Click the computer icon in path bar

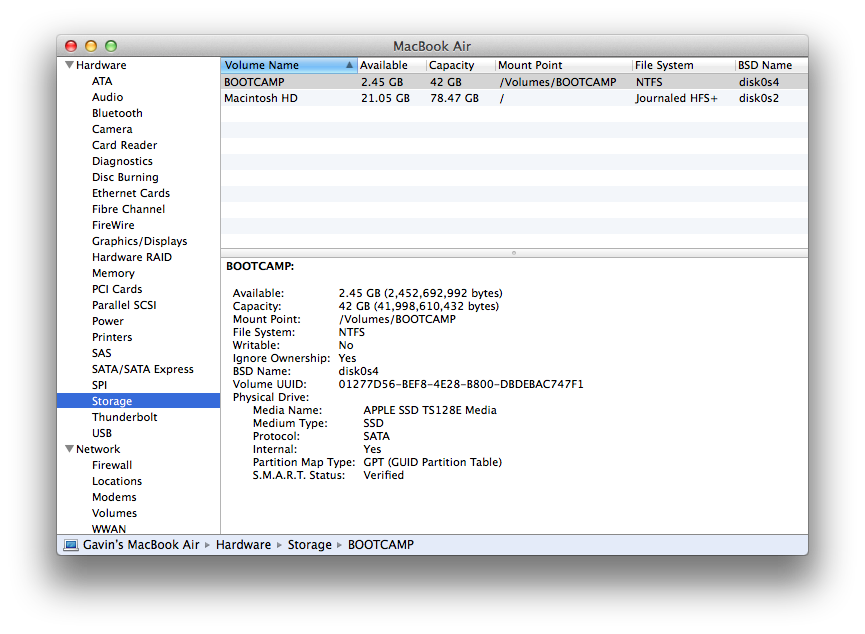[x=71, y=545]
